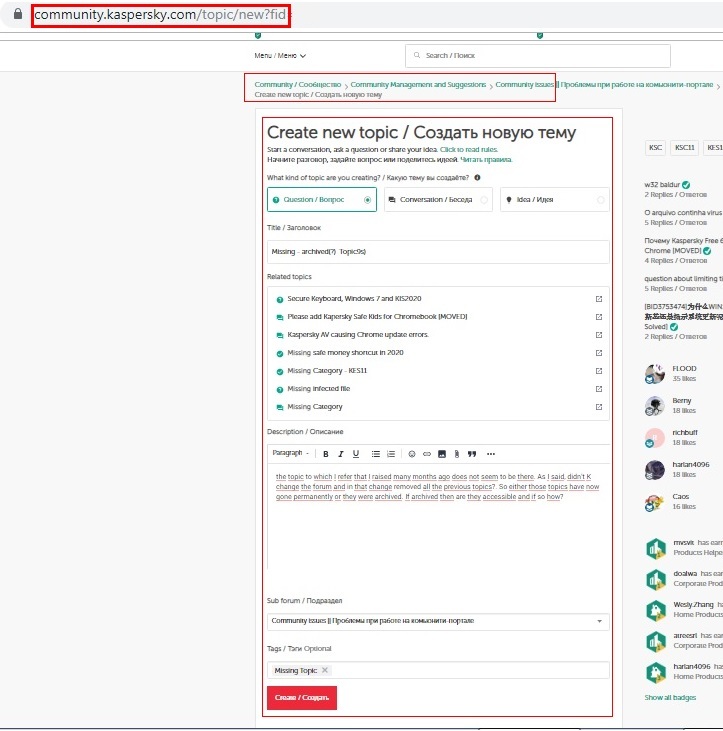Image resolution: width=723 pixels, height=731 pixels.
Task: Click mvsvk's badge icon
Action: pos(656,548)
